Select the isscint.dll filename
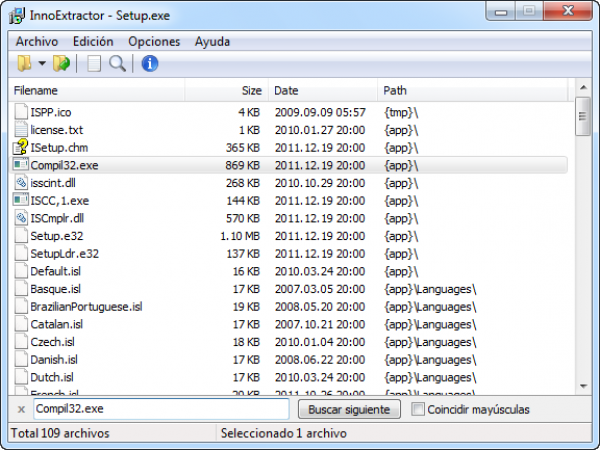The height and width of the screenshot is (450, 600). click(x=53, y=183)
